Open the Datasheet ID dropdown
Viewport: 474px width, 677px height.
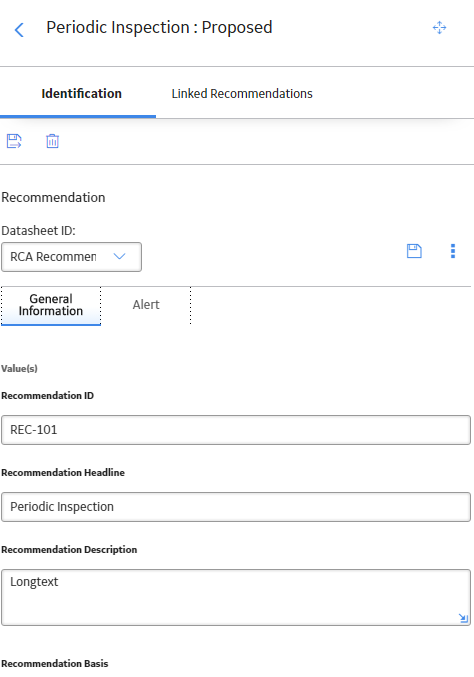pyautogui.click(x=71, y=257)
